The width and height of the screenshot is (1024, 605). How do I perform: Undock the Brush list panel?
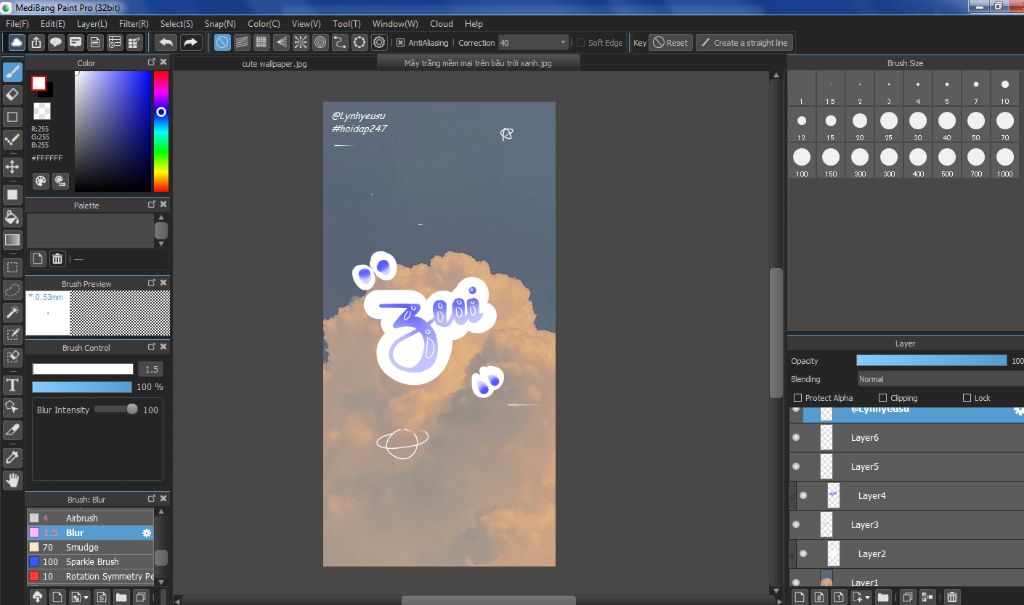[152, 499]
